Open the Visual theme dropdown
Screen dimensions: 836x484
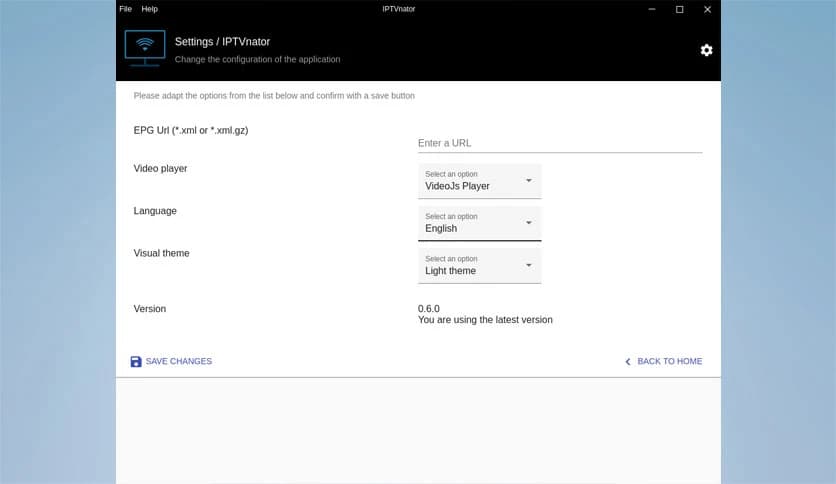pyautogui.click(x=479, y=265)
